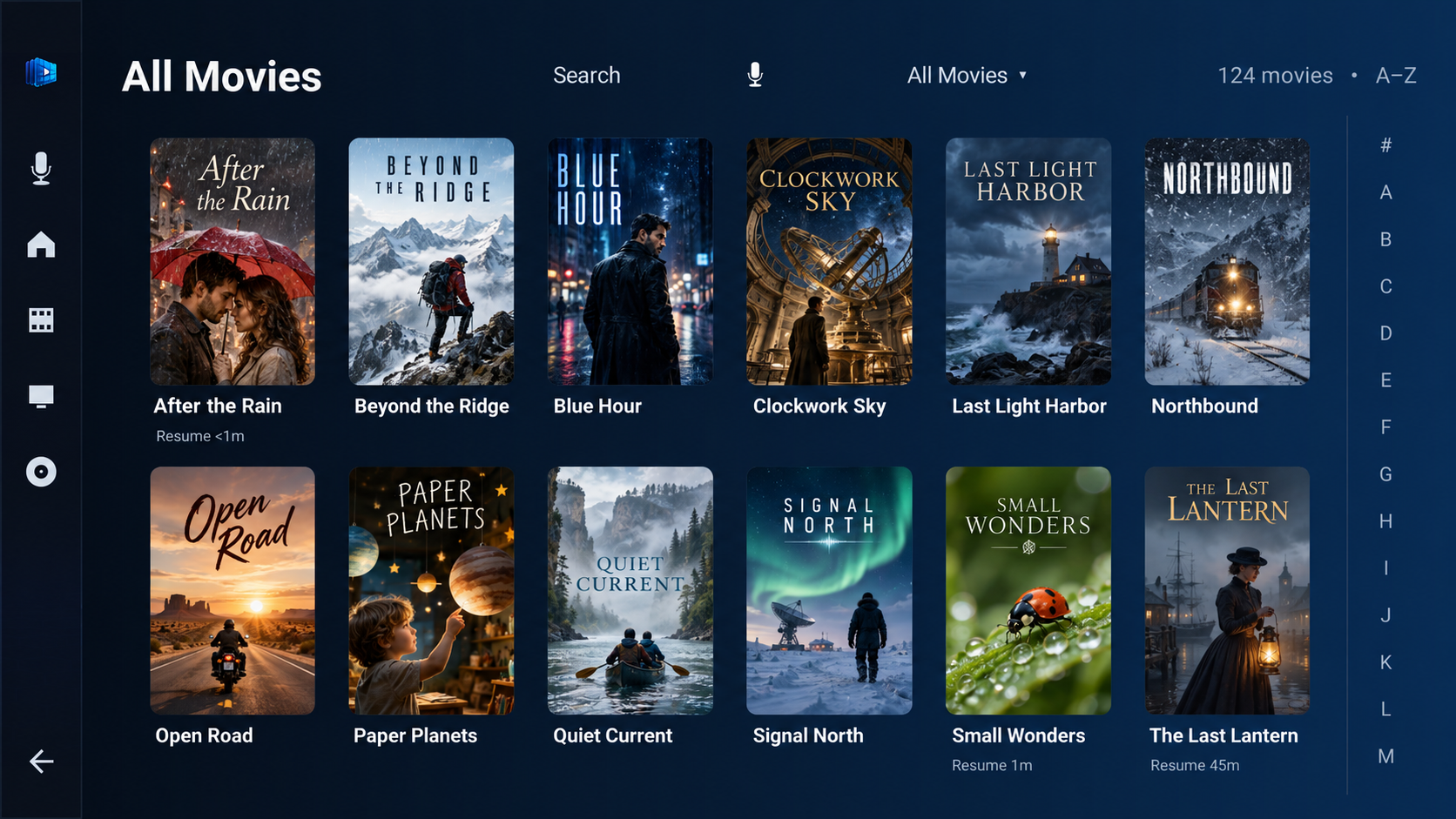1456x819 pixels.
Task: Jump to letter M in the index
Action: [x=1385, y=756]
